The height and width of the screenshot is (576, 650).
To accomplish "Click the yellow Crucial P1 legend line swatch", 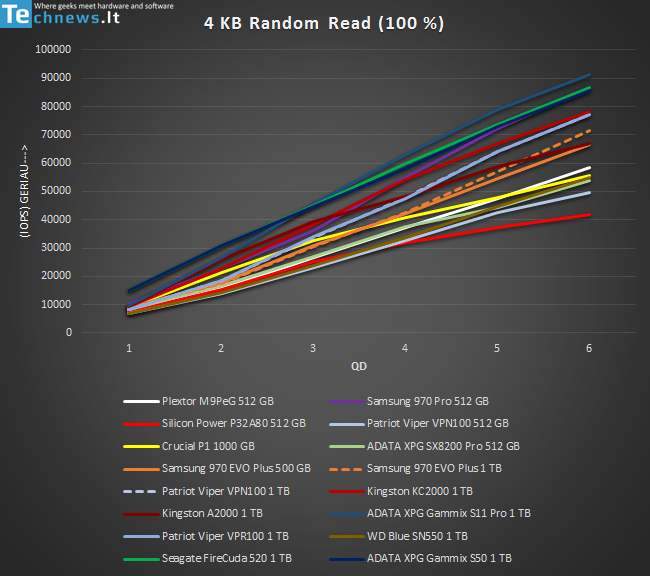I will click(x=141, y=447).
